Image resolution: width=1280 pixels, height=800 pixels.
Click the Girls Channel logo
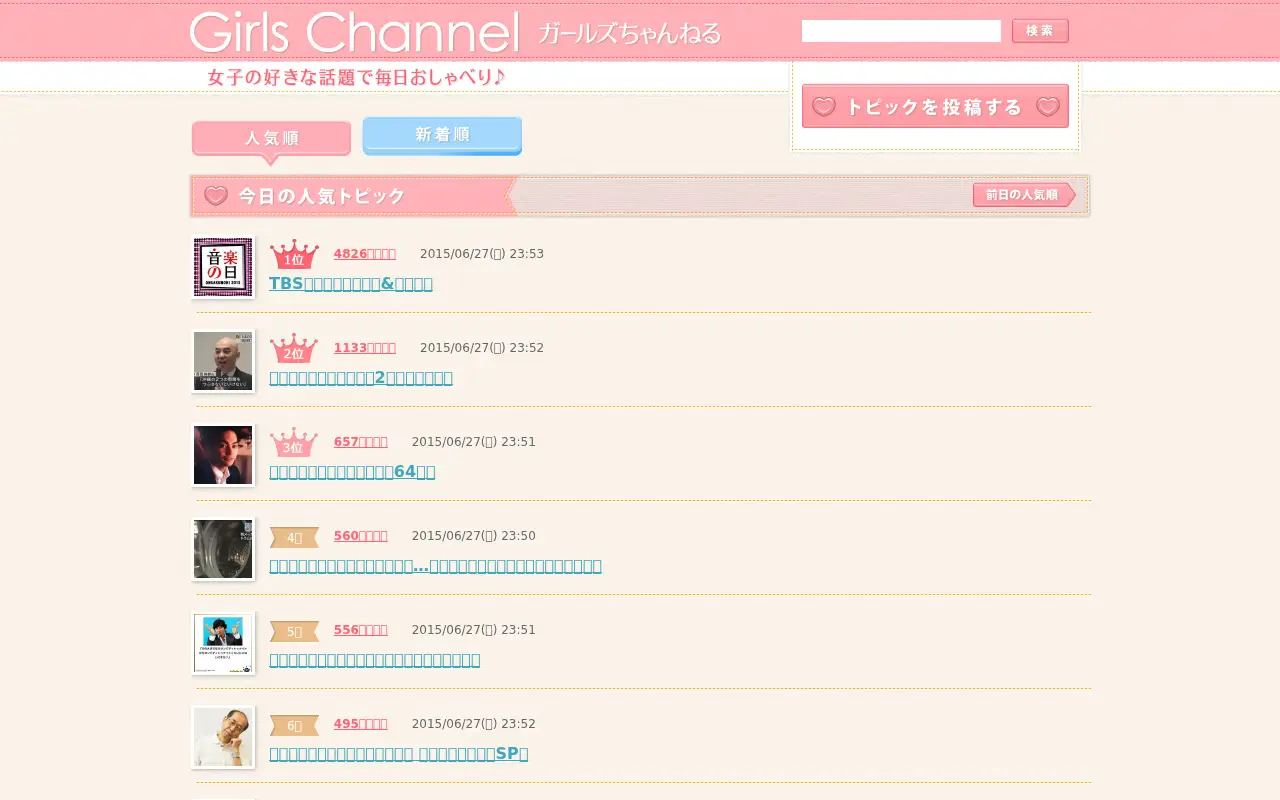pyautogui.click(x=354, y=32)
